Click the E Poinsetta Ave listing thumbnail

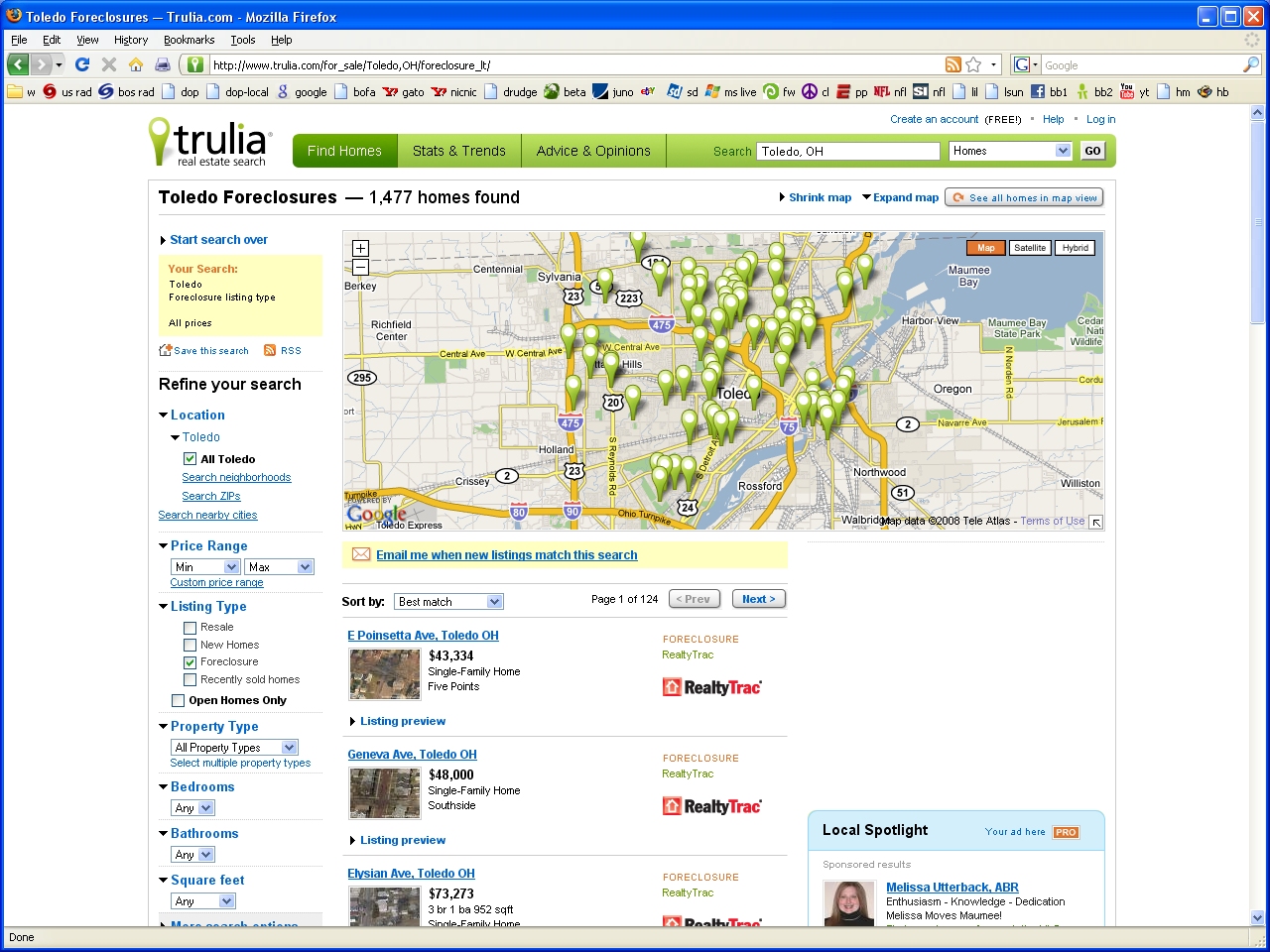pyautogui.click(x=385, y=674)
